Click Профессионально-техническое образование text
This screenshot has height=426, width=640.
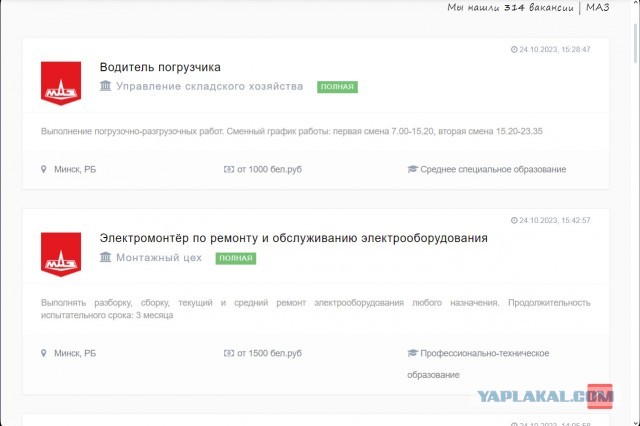pyautogui.click(x=478, y=364)
